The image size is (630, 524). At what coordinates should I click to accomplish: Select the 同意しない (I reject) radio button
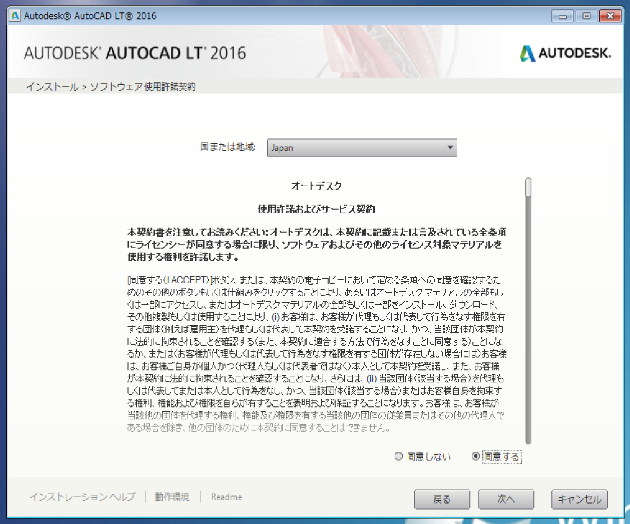pyautogui.click(x=399, y=456)
